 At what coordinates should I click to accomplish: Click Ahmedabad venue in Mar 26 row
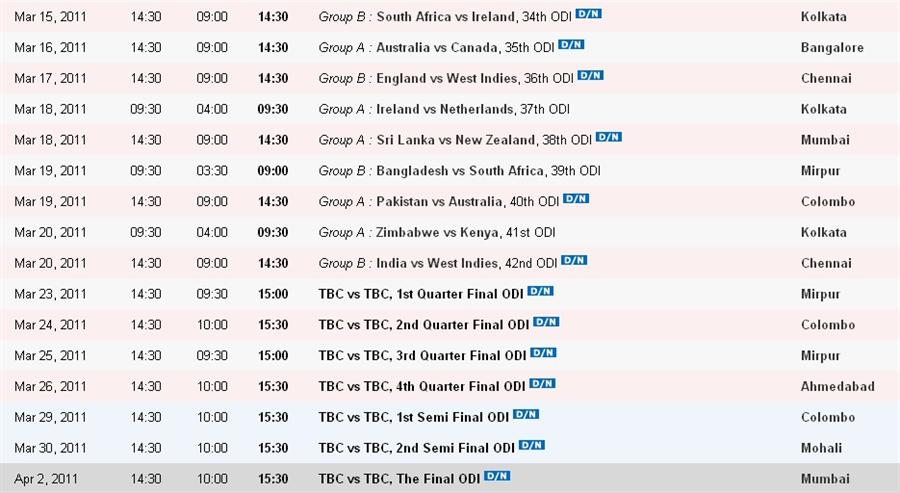point(837,386)
